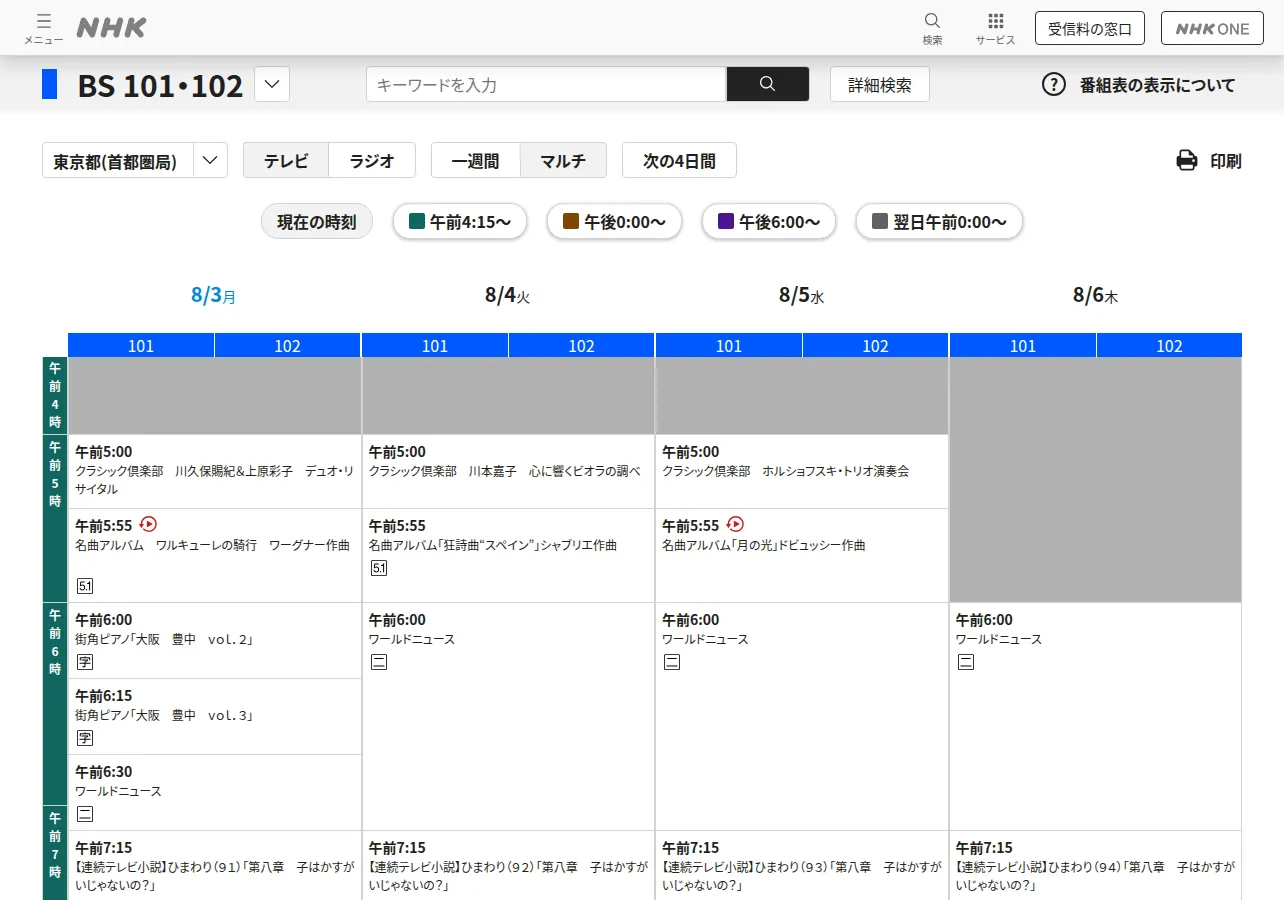Open 詳細検索 advanced search
Image resolution: width=1284 pixels, height=900 pixels.
(x=880, y=84)
